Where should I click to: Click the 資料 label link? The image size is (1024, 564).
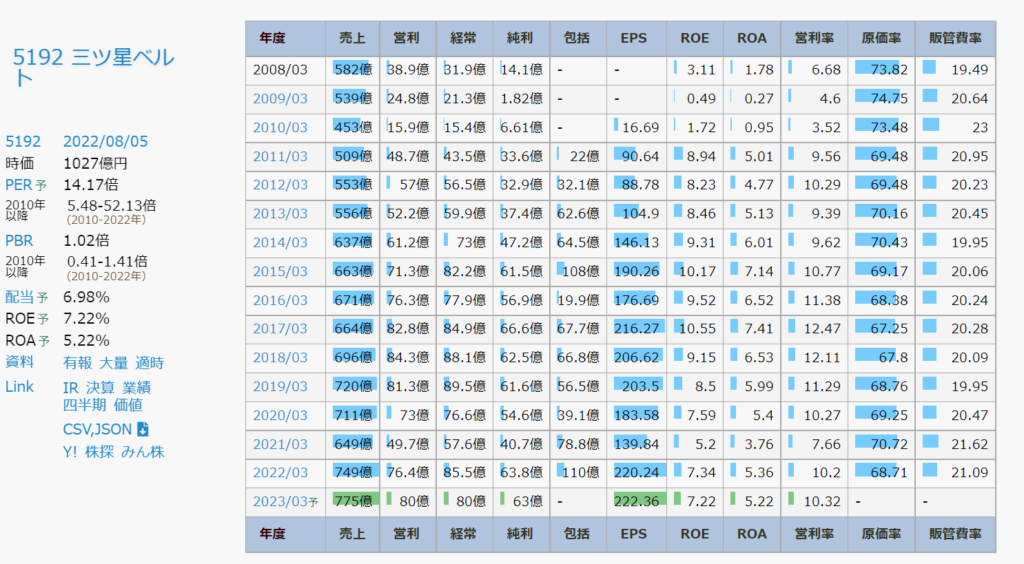click(x=20, y=362)
